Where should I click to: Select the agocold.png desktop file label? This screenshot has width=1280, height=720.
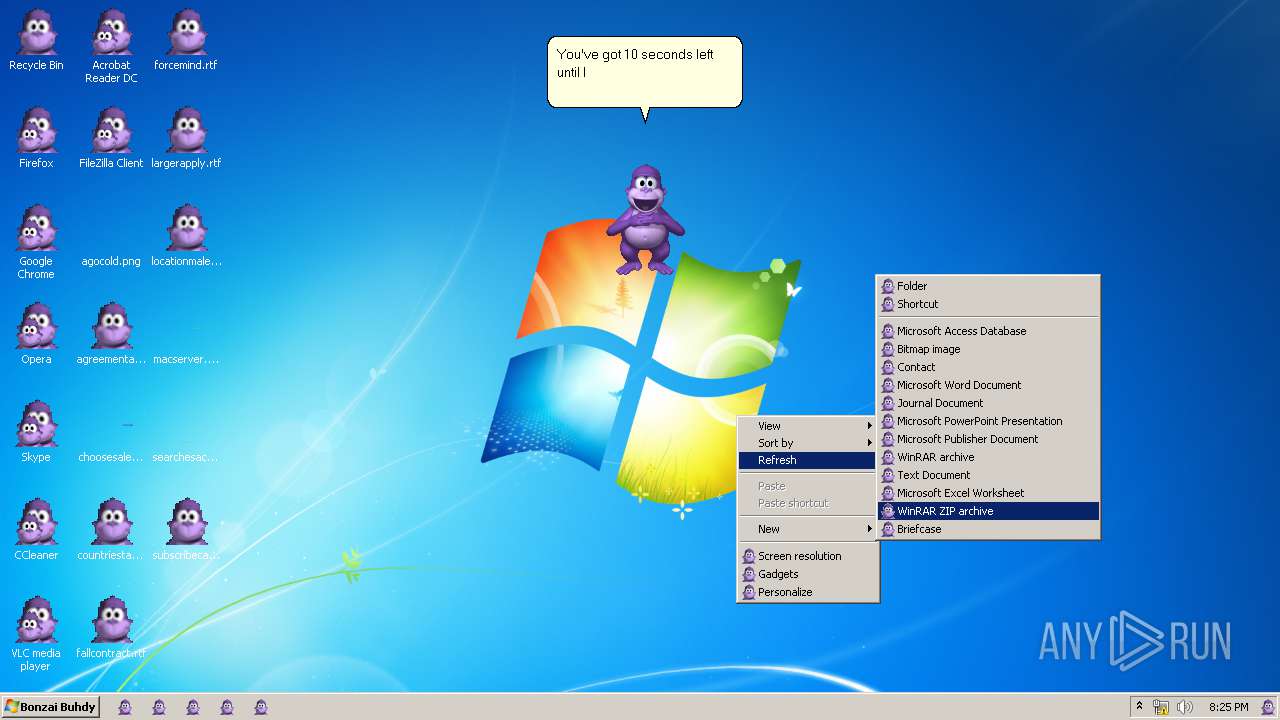[x=111, y=261]
